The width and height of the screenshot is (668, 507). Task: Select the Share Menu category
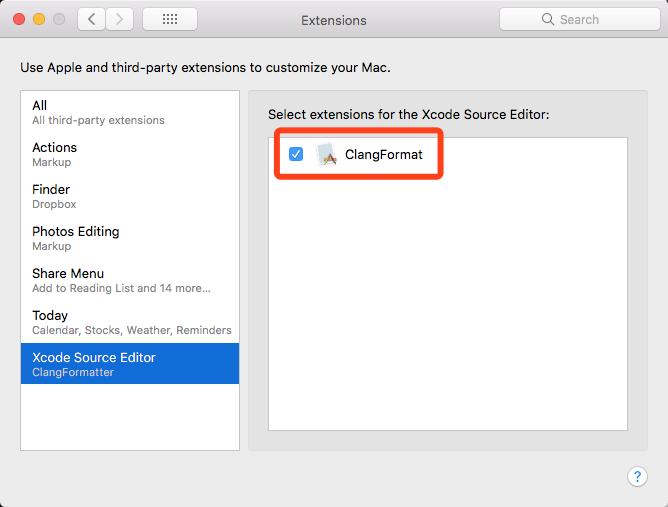[130, 280]
